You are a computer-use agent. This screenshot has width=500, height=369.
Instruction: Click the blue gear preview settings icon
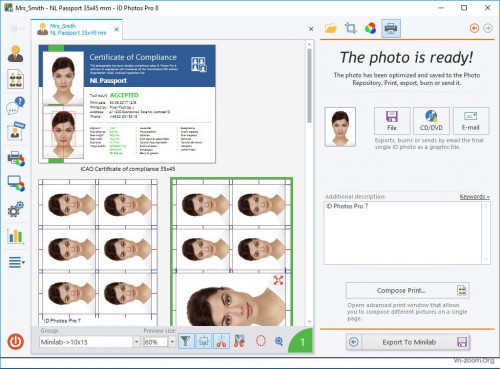click(x=279, y=341)
